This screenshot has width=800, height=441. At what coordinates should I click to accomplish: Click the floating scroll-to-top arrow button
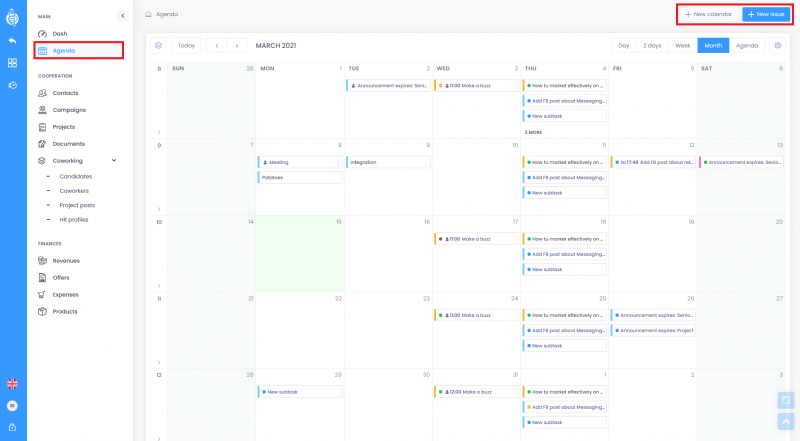click(786, 422)
